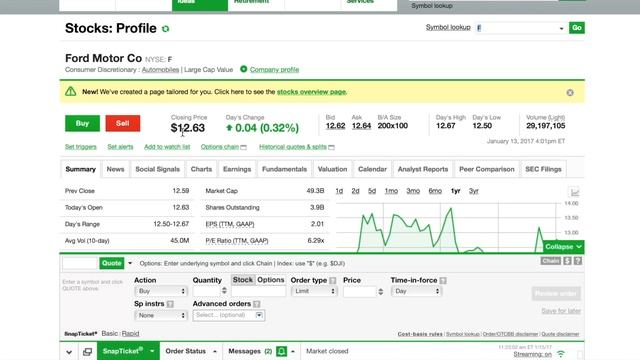This screenshot has width=640, height=360.
Task: Select the 3yr chart range
Action: tap(473, 191)
